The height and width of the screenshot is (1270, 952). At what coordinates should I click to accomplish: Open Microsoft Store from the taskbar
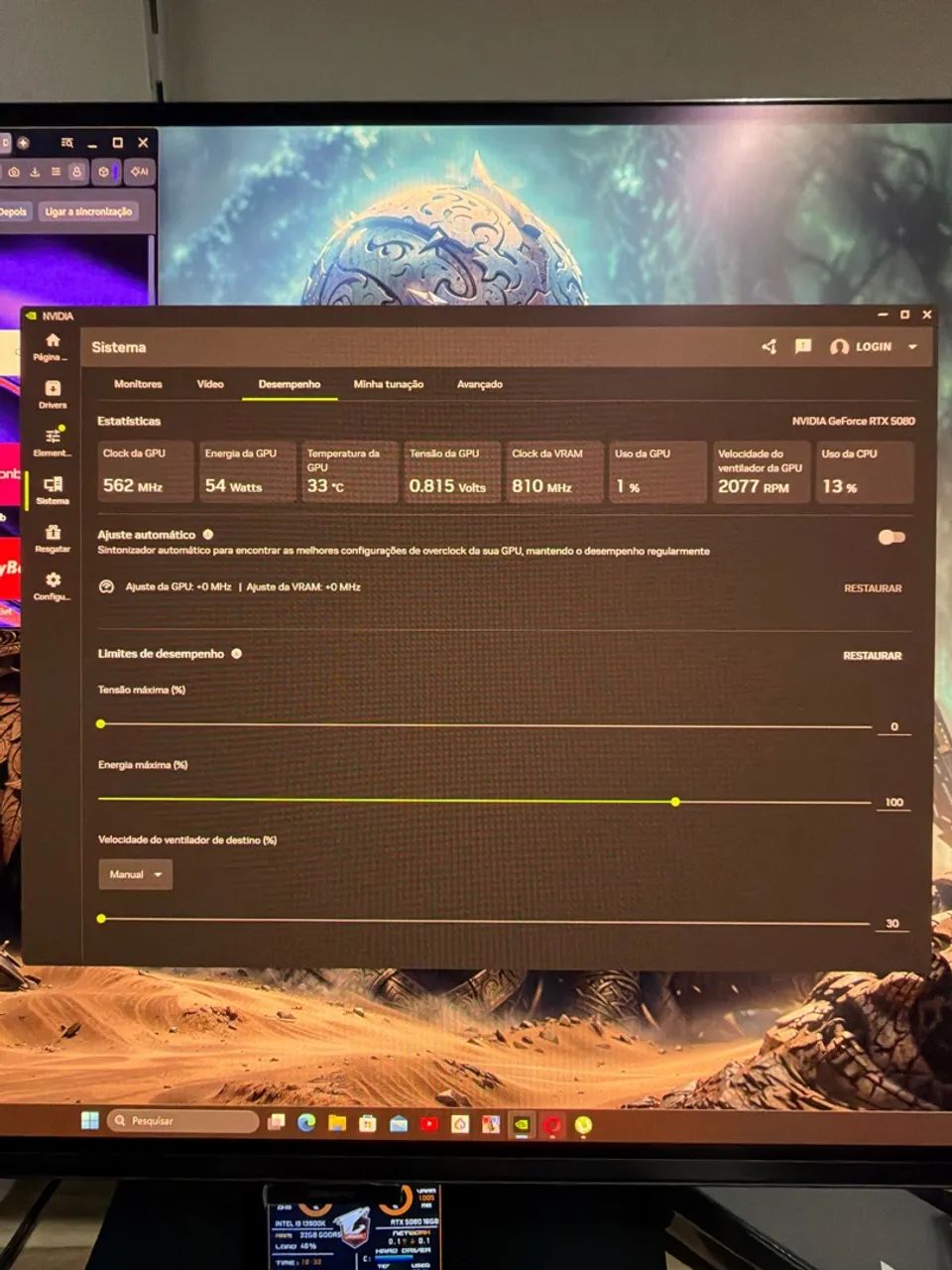coord(368,1123)
